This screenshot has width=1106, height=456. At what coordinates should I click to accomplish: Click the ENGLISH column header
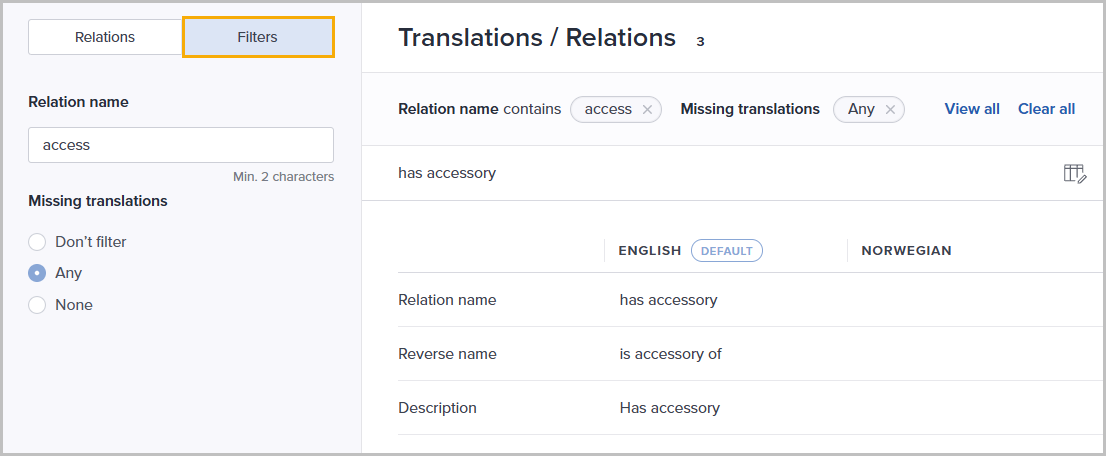pos(650,251)
